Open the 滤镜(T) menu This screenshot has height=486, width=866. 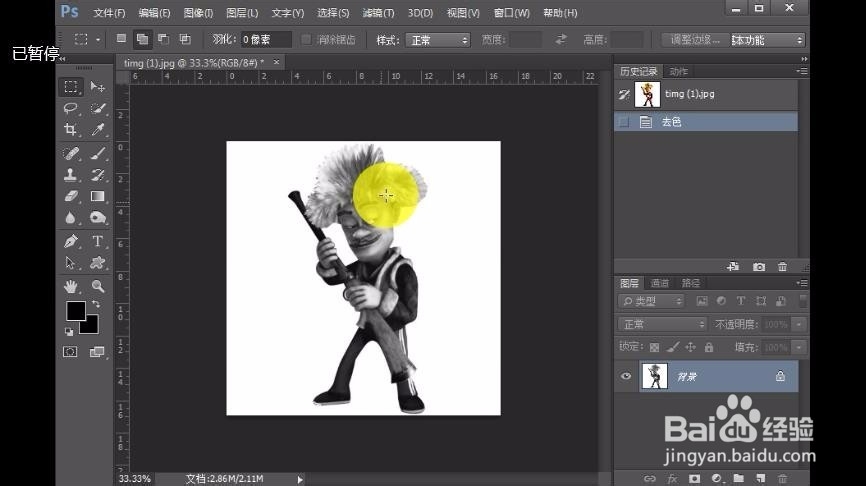(x=378, y=13)
